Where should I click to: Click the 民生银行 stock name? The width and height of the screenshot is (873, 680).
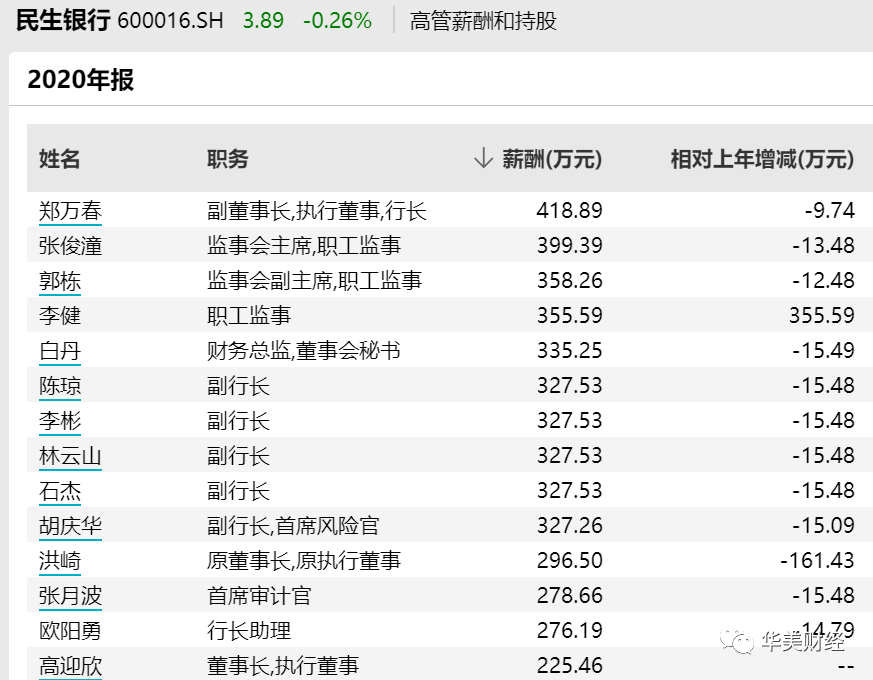63,21
